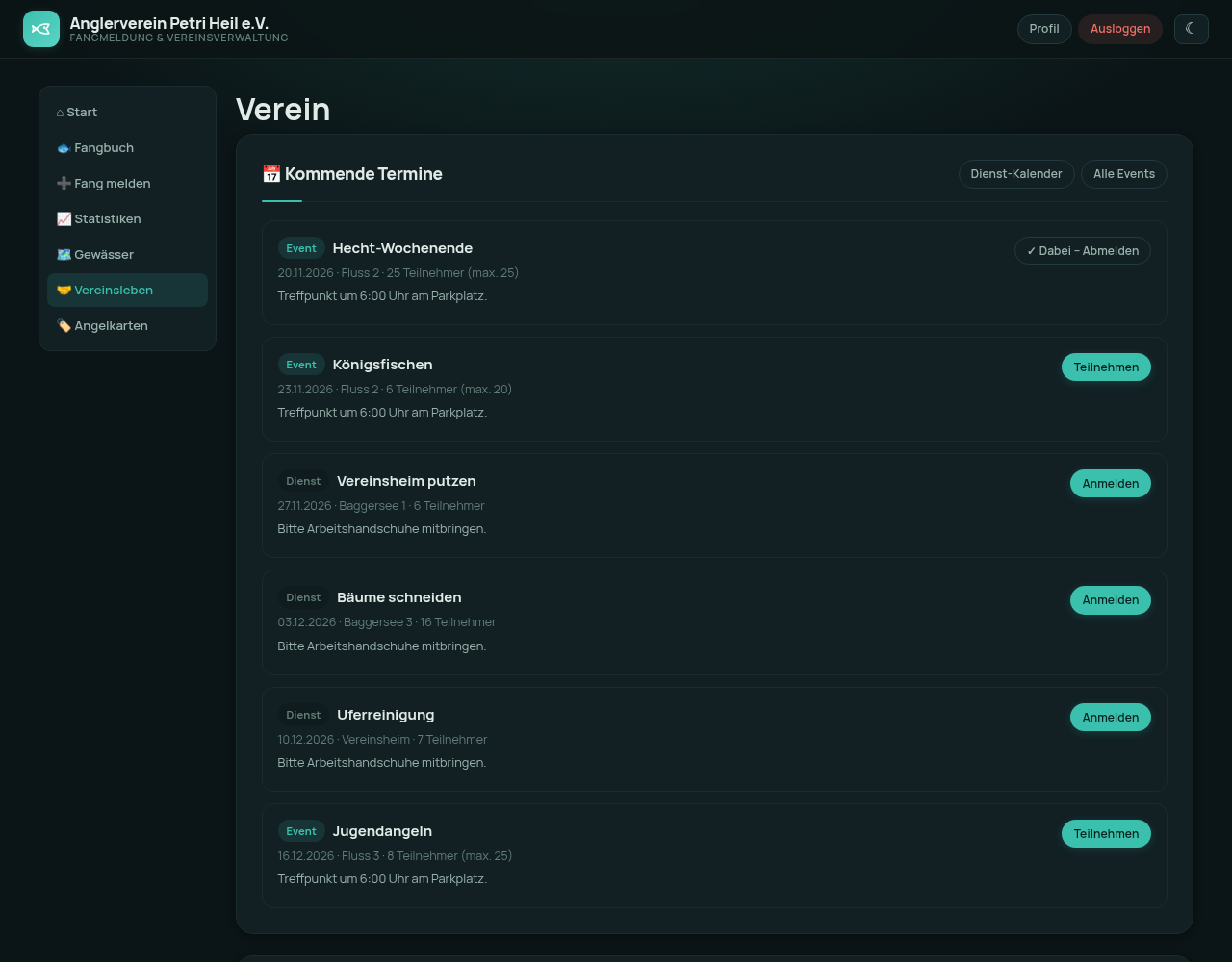Click Teilnehmen for Königsfischen

coord(1106,367)
